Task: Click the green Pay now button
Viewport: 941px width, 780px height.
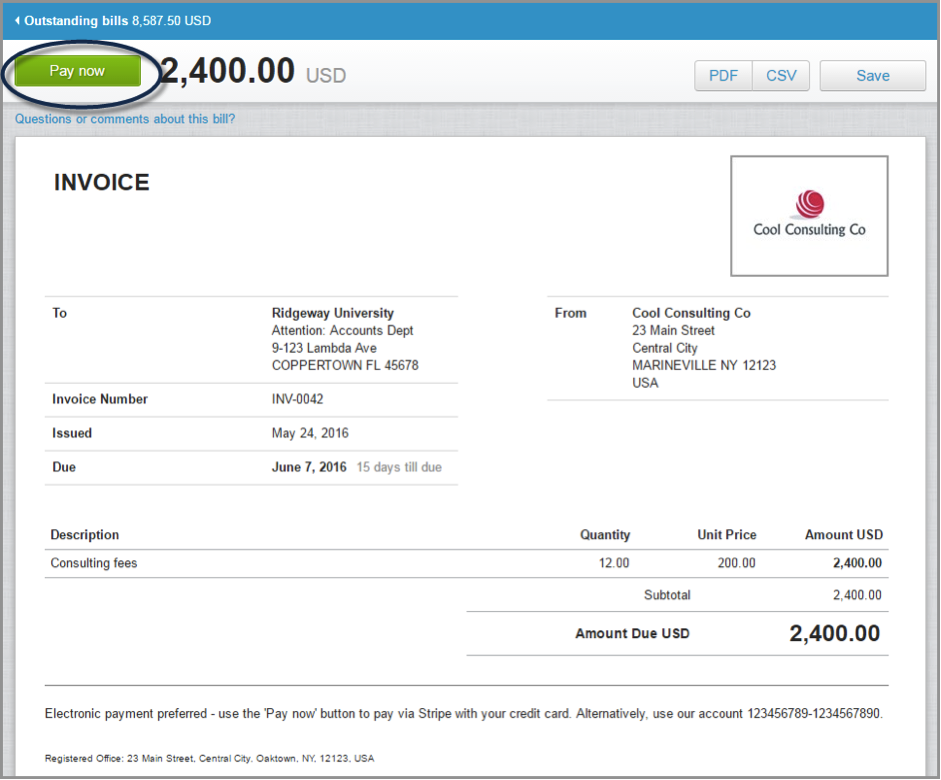Action: tap(77, 71)
